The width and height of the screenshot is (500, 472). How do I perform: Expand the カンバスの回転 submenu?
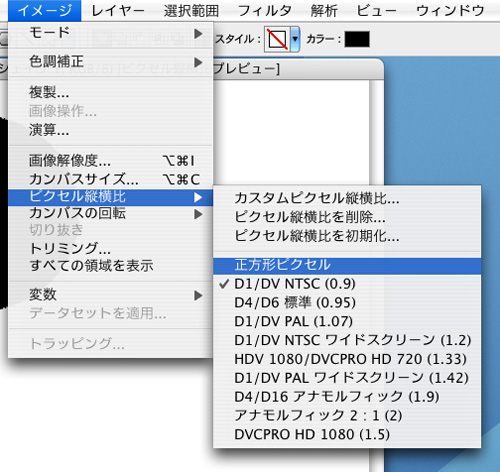coord(110,214)
